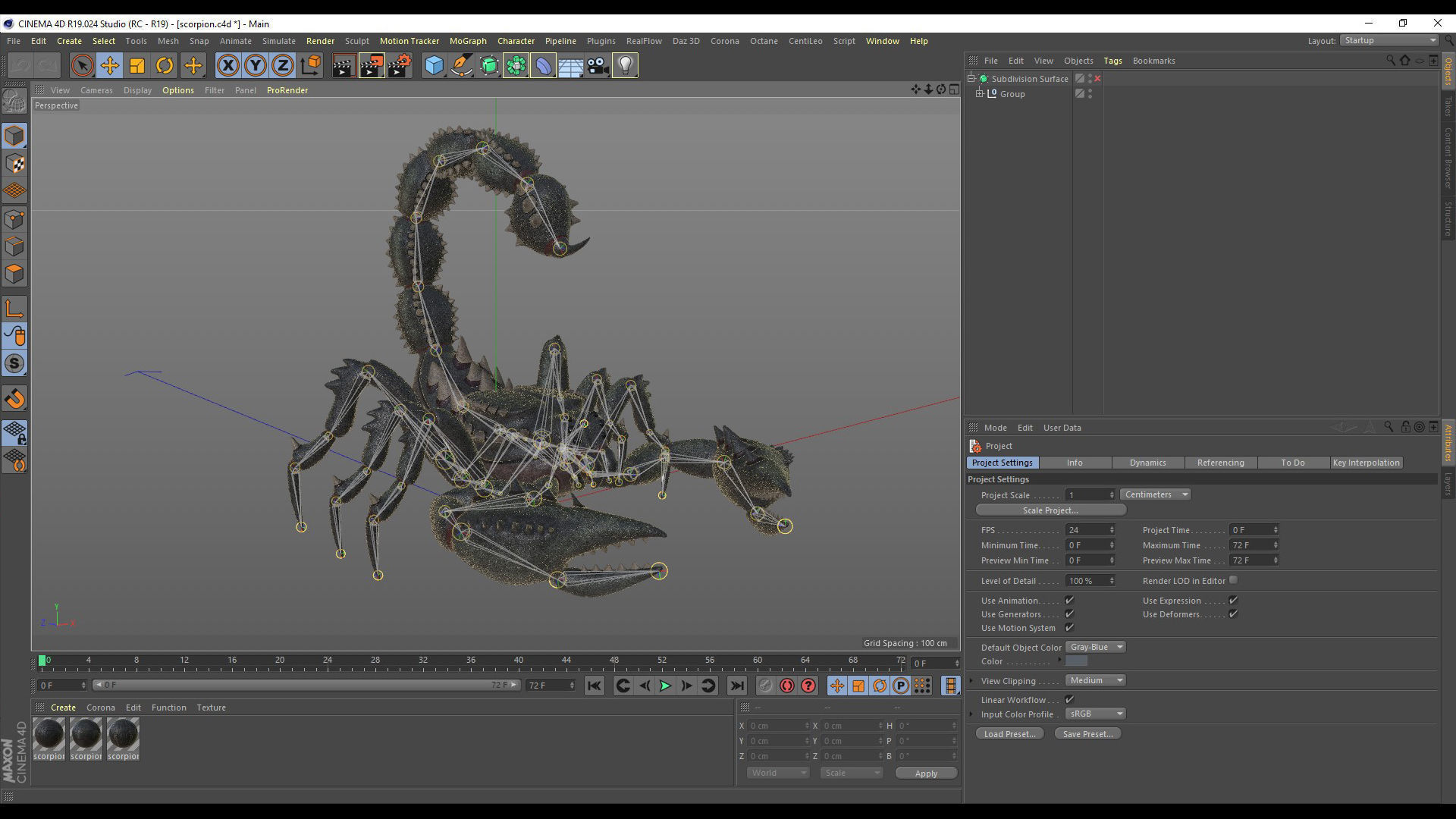This screenshot has height=819, width=1456.
Task: Toggle Enable Snap icon
Action: pos(14,399)
